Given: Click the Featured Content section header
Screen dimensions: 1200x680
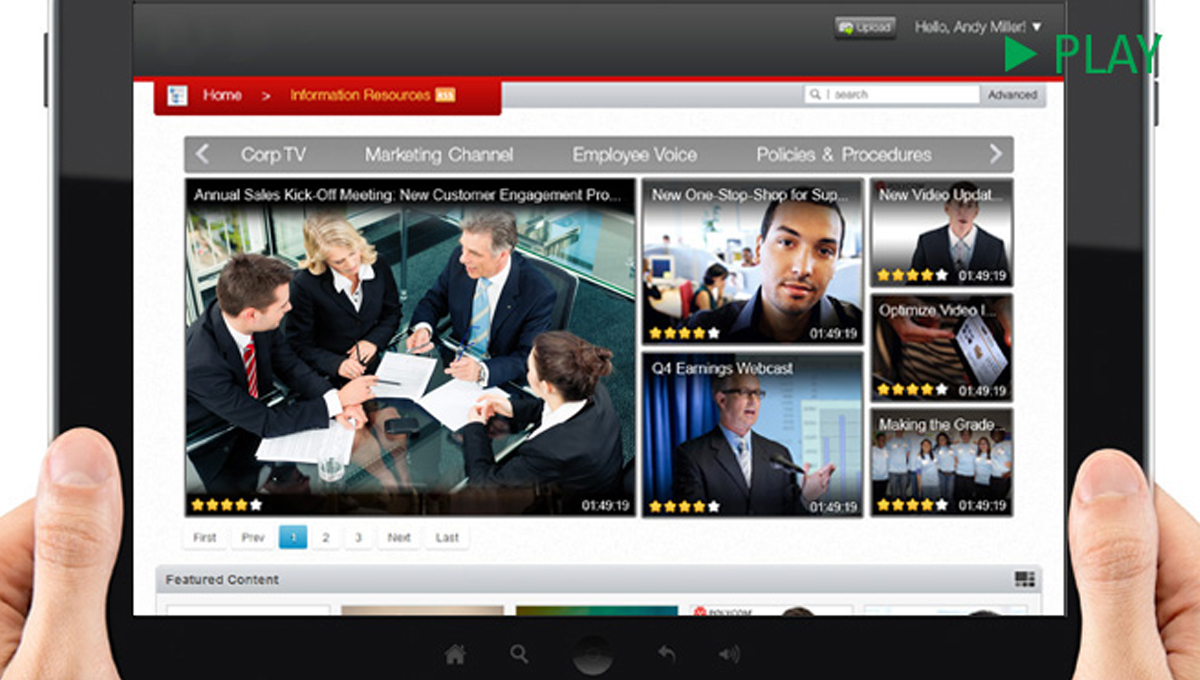Looking at the screenshot, I should pyautogui.click(x=599, y=580).
